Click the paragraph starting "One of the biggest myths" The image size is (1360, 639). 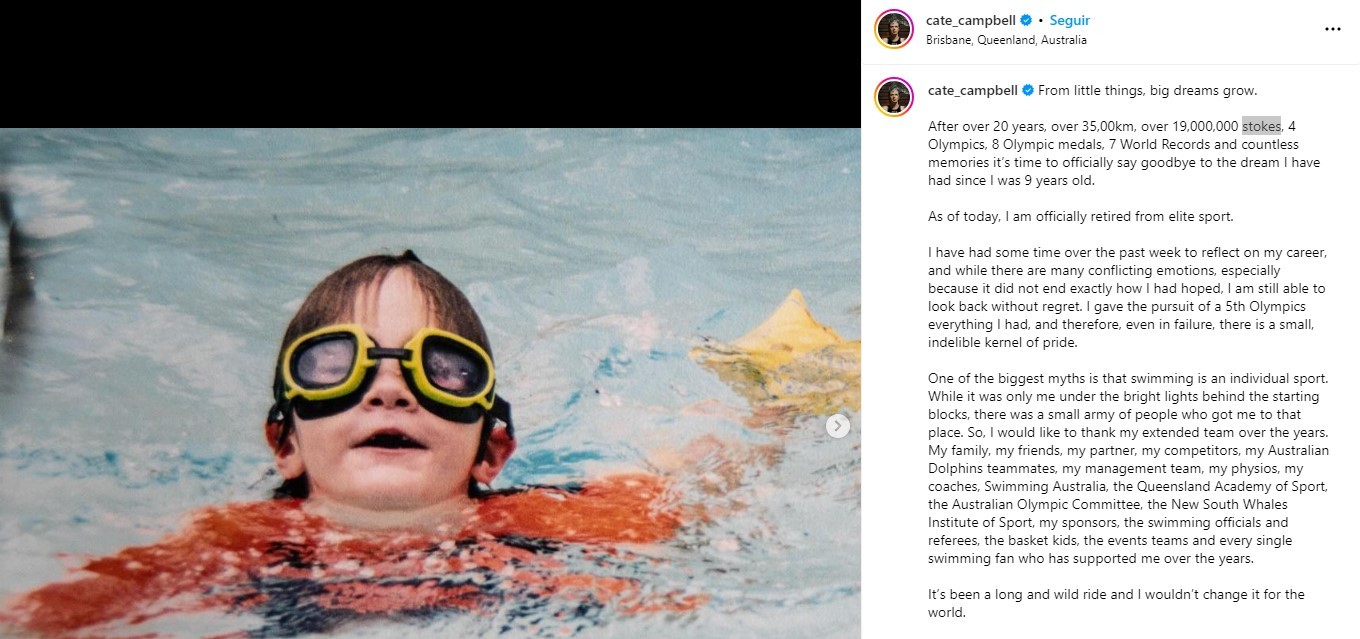pos(1128,469)
